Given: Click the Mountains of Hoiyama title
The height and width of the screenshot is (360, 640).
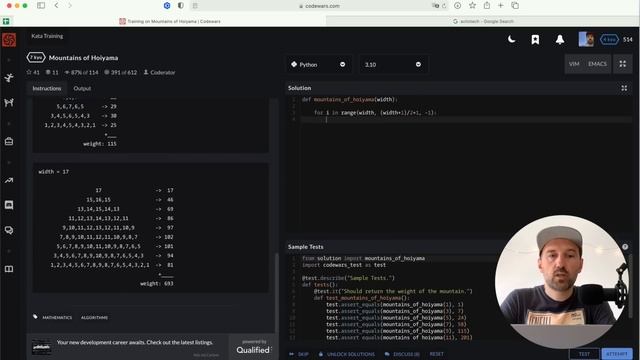Looking at the screenshot, I should pyautogui.click(x=83, y=58).
